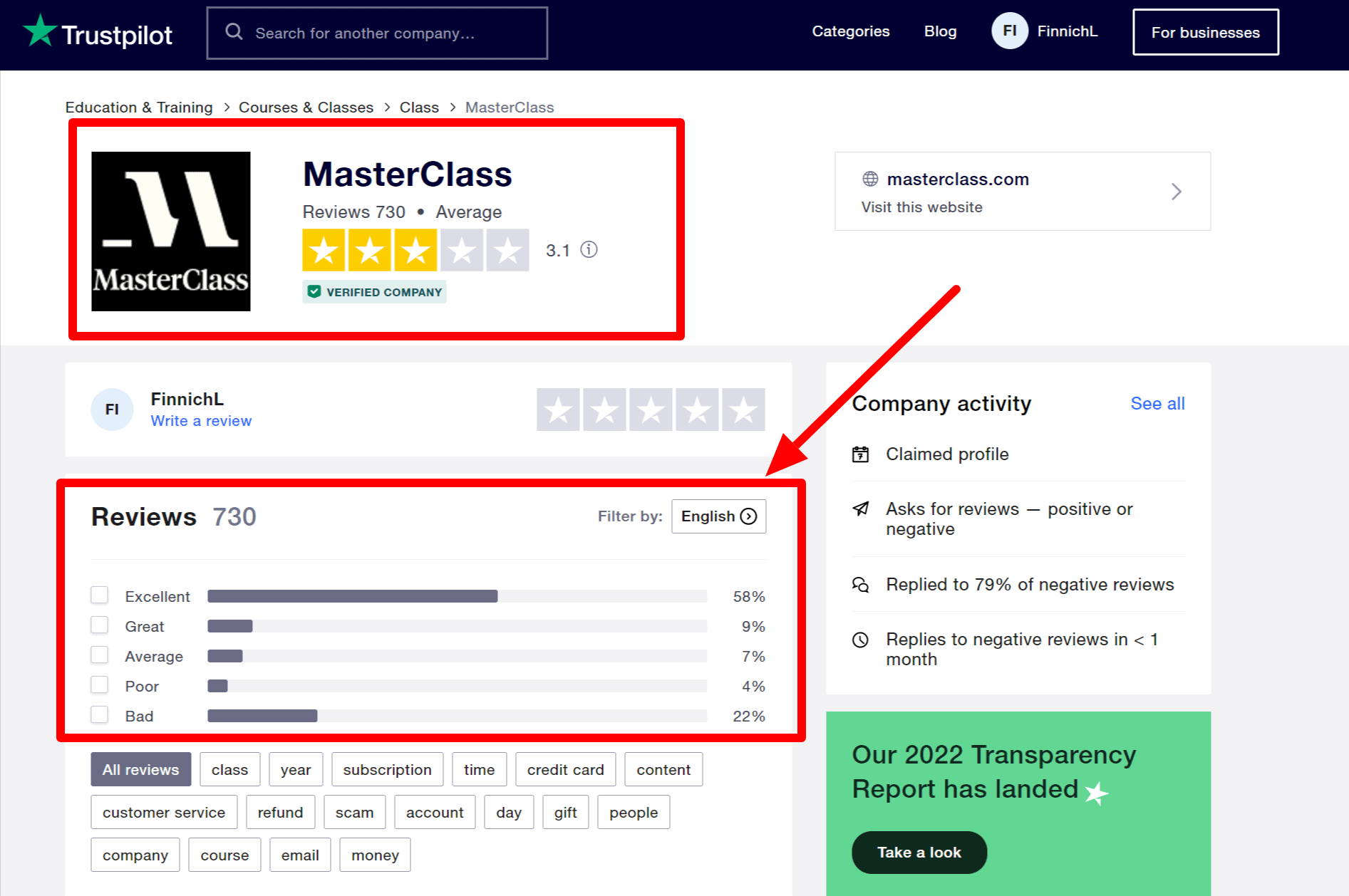Select the content filter tag

click(663, 769)
